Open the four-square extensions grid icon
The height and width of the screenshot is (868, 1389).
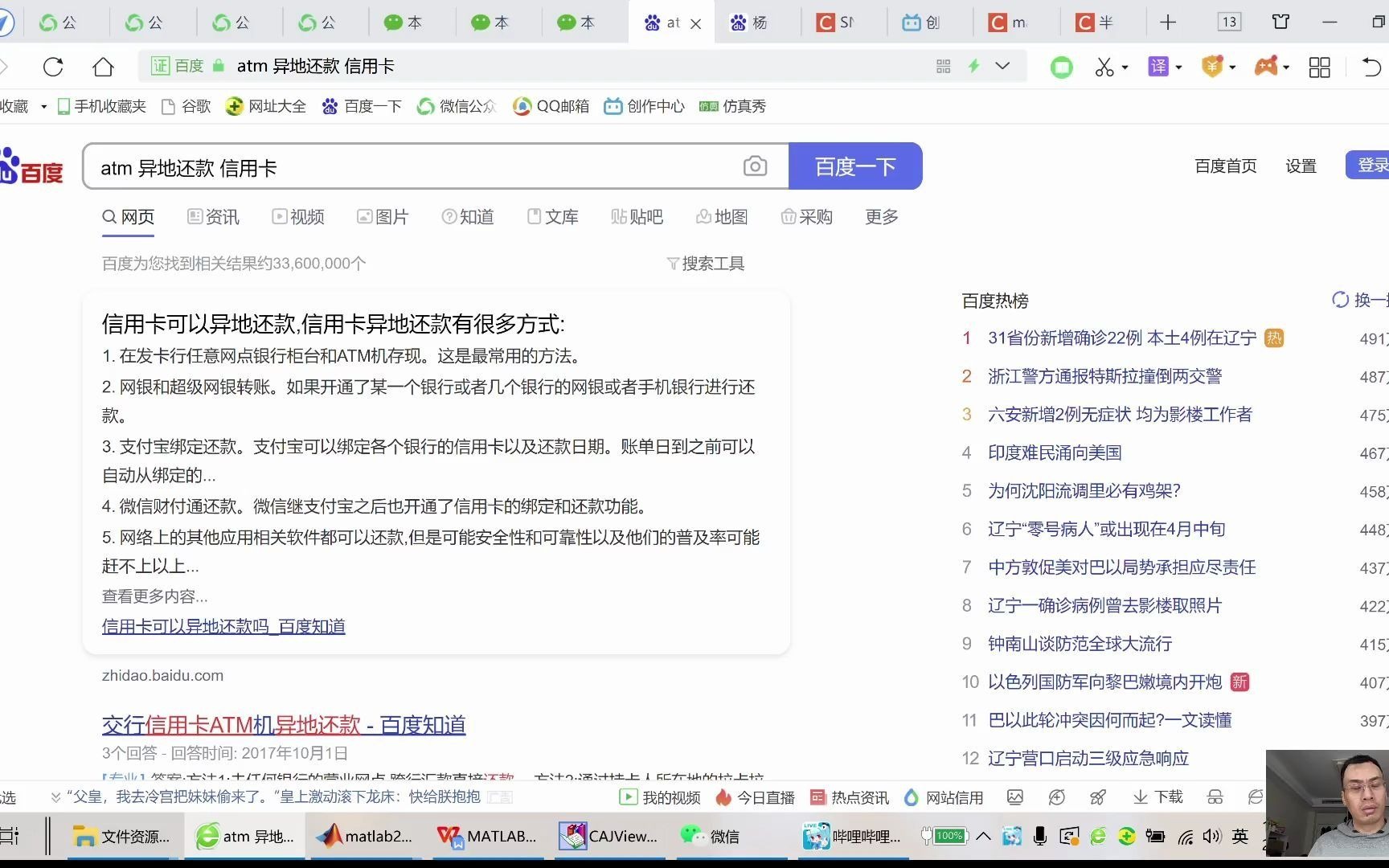(x=1320, y=67)
